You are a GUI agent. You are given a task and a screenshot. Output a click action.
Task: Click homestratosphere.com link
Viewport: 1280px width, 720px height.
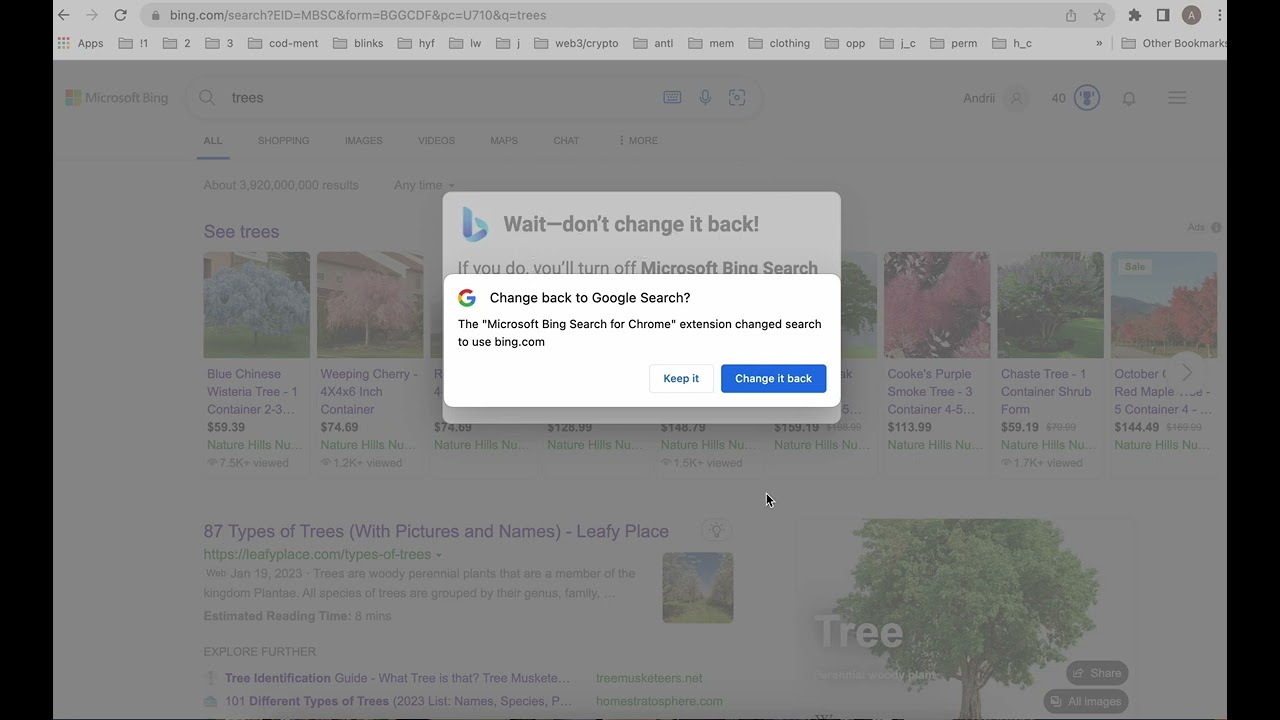click(659, 701)
